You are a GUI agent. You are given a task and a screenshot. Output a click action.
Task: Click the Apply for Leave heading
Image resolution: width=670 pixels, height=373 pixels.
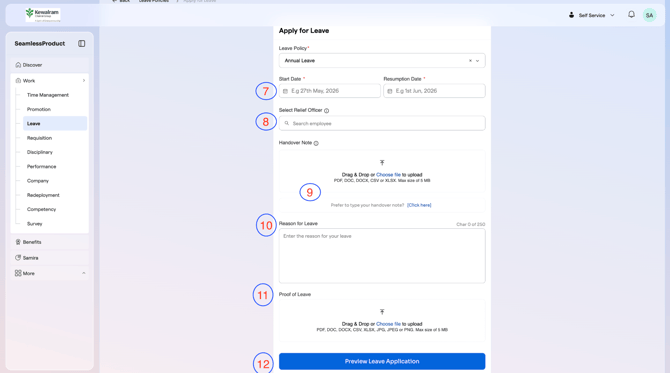[304, 31]
